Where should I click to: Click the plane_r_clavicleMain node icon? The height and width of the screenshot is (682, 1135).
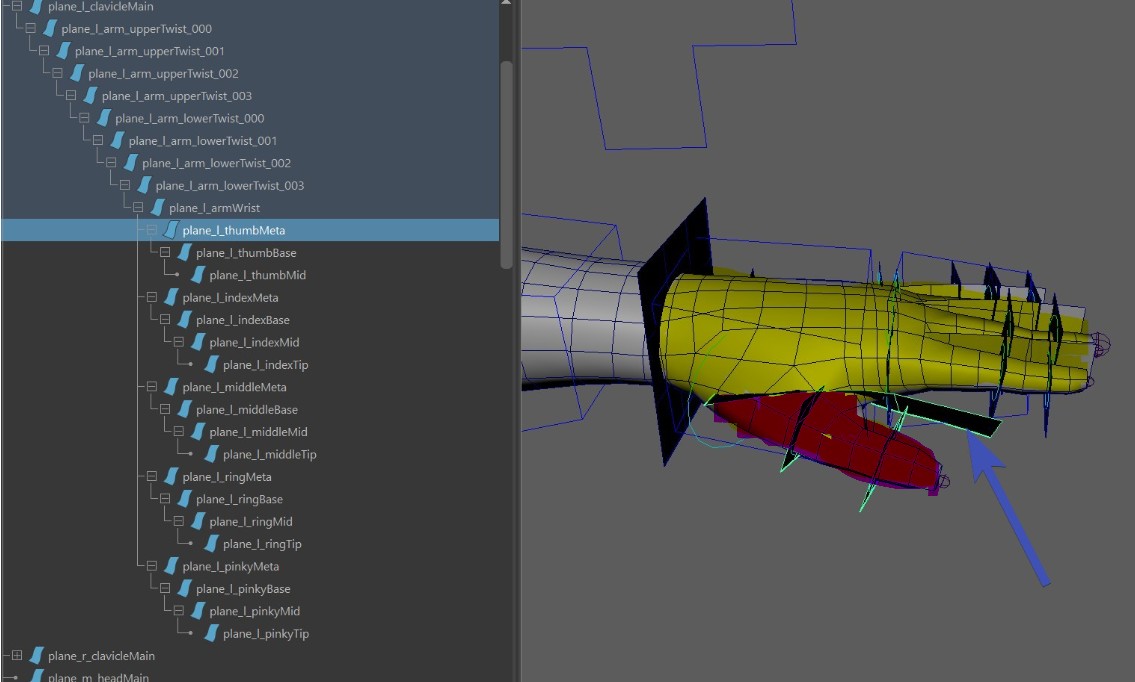36,656
